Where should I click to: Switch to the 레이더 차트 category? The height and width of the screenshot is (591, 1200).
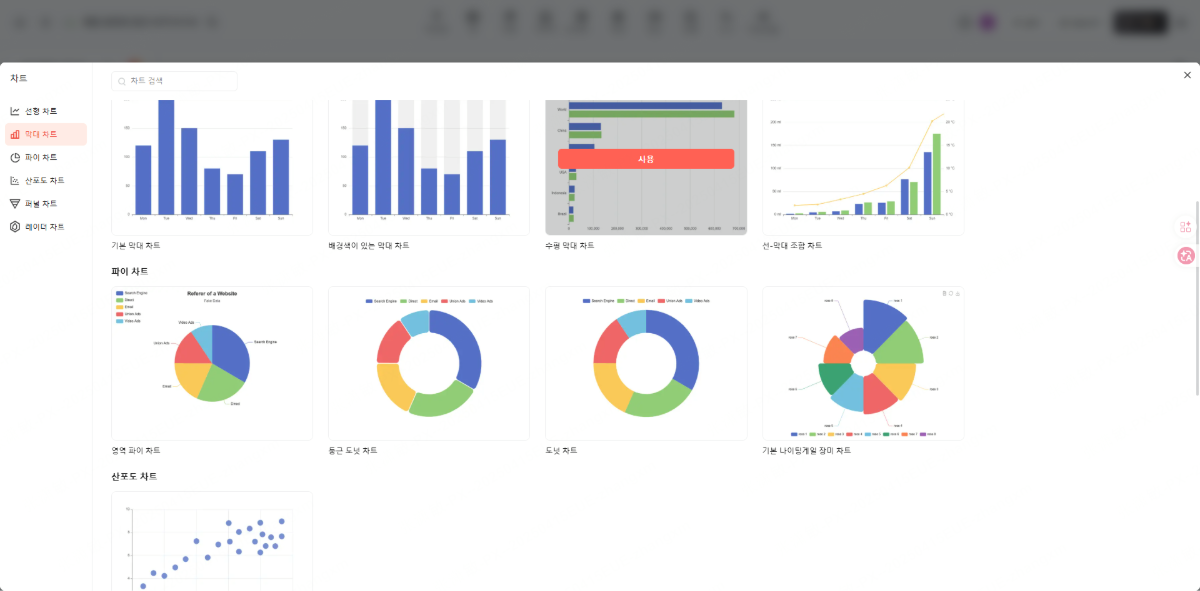coord(44,227)
